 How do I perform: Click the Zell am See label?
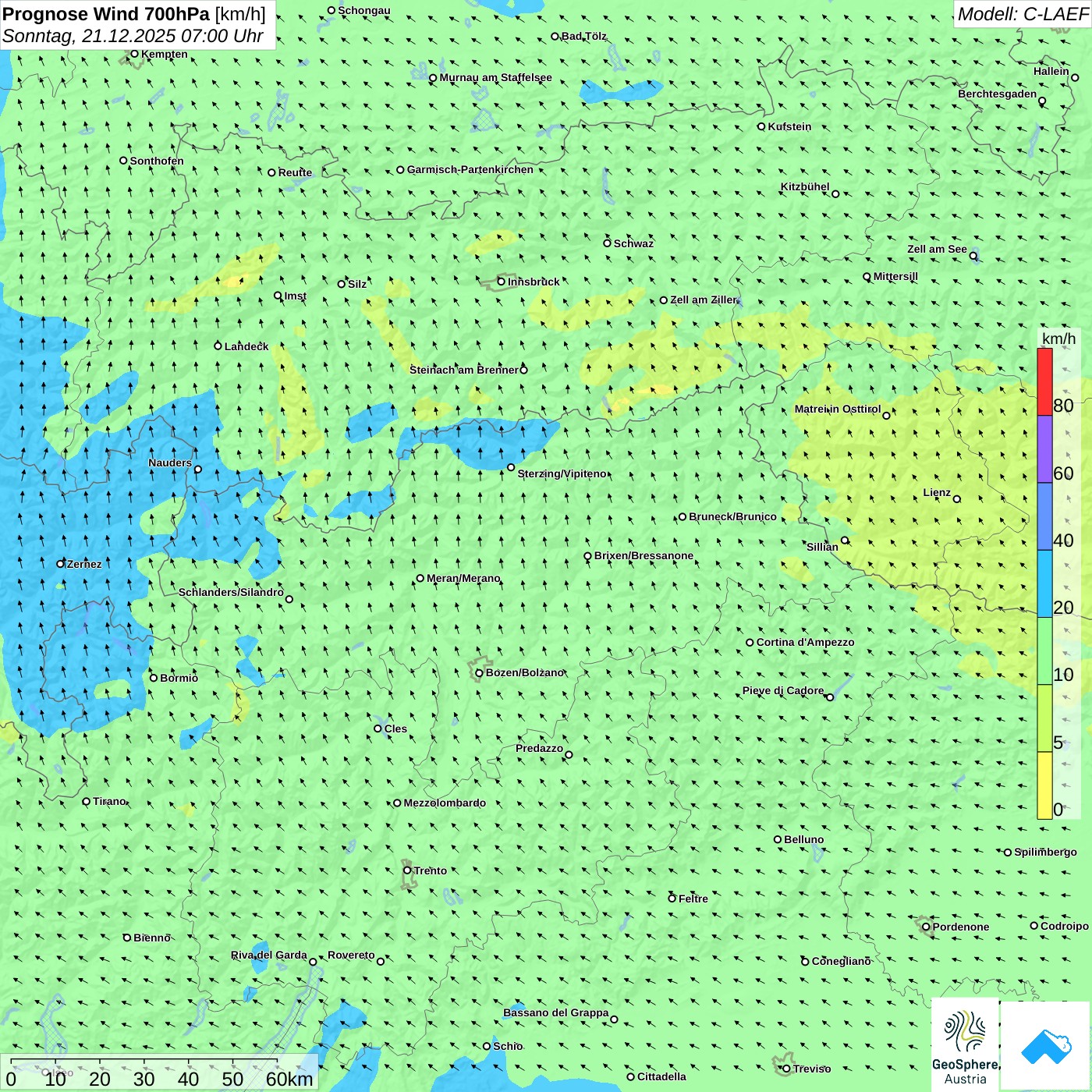click(x=937, y=249)
